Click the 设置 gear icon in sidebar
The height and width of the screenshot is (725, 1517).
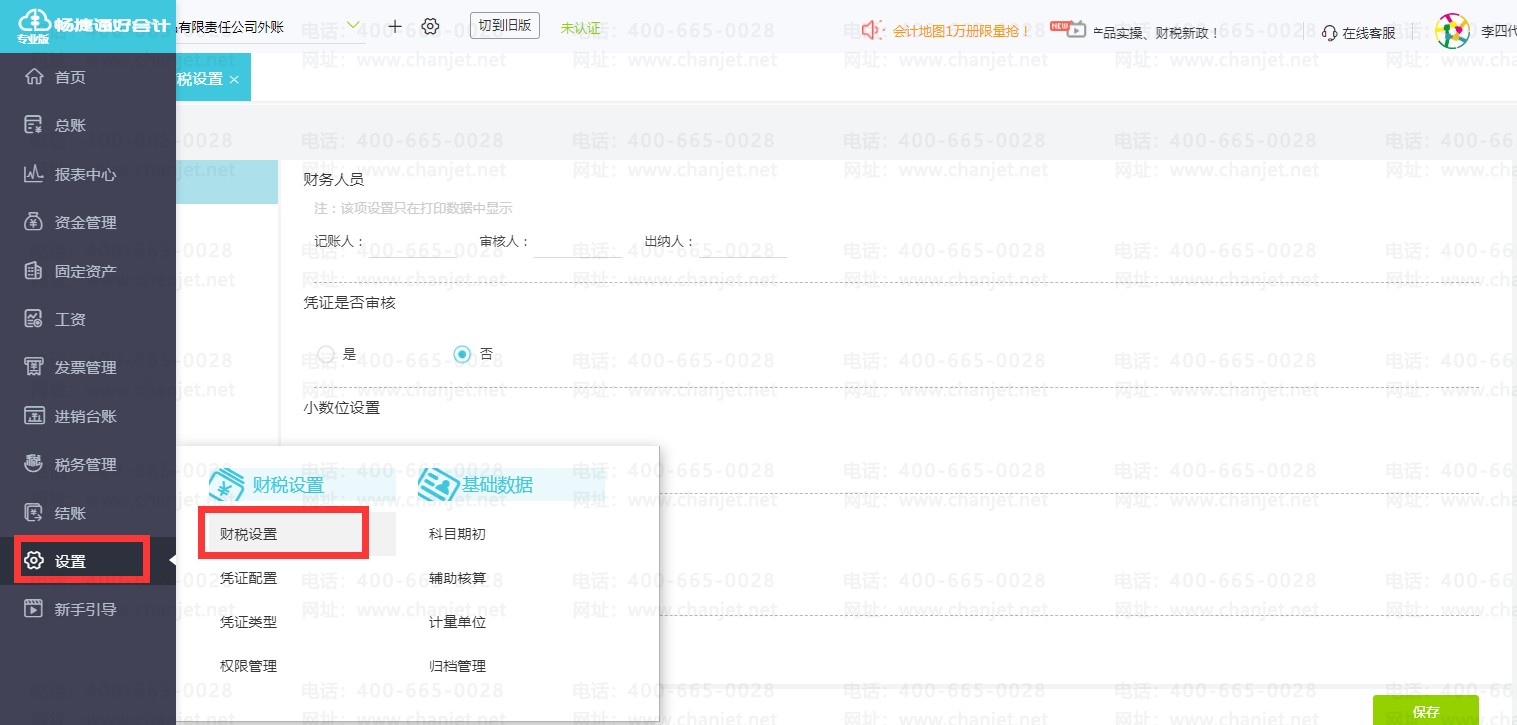click(x=34, y=561)
